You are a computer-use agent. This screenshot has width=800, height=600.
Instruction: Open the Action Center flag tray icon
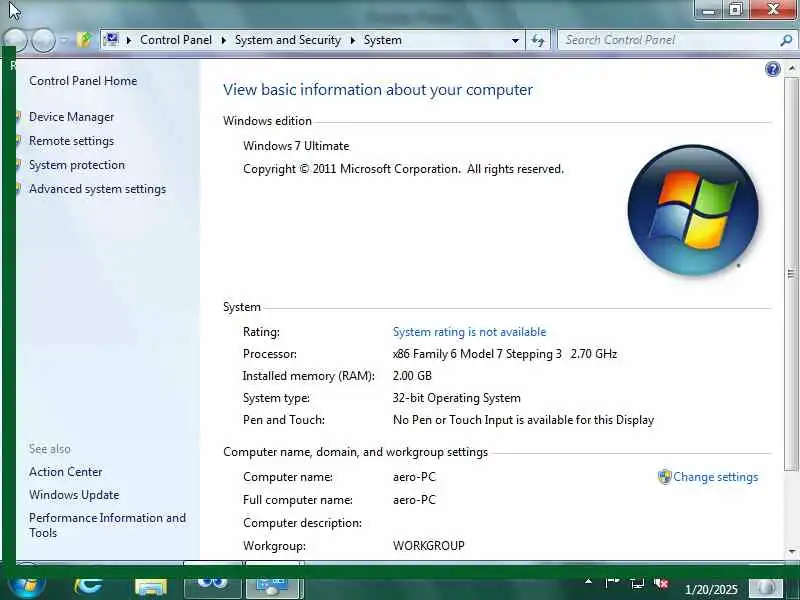pyautogui.click(x=612, y=582)
